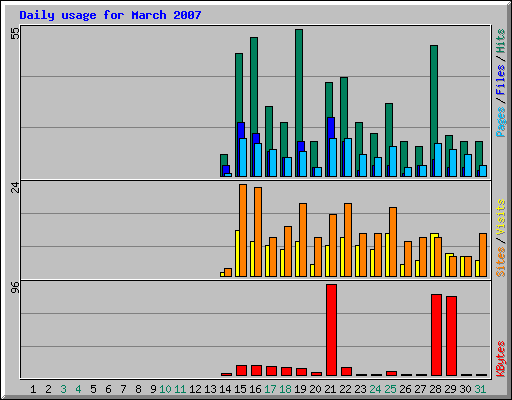Viewport: 512px width, 400px height.
Task: Click day label 31 on the x-axis
Action: coord(480,389)
